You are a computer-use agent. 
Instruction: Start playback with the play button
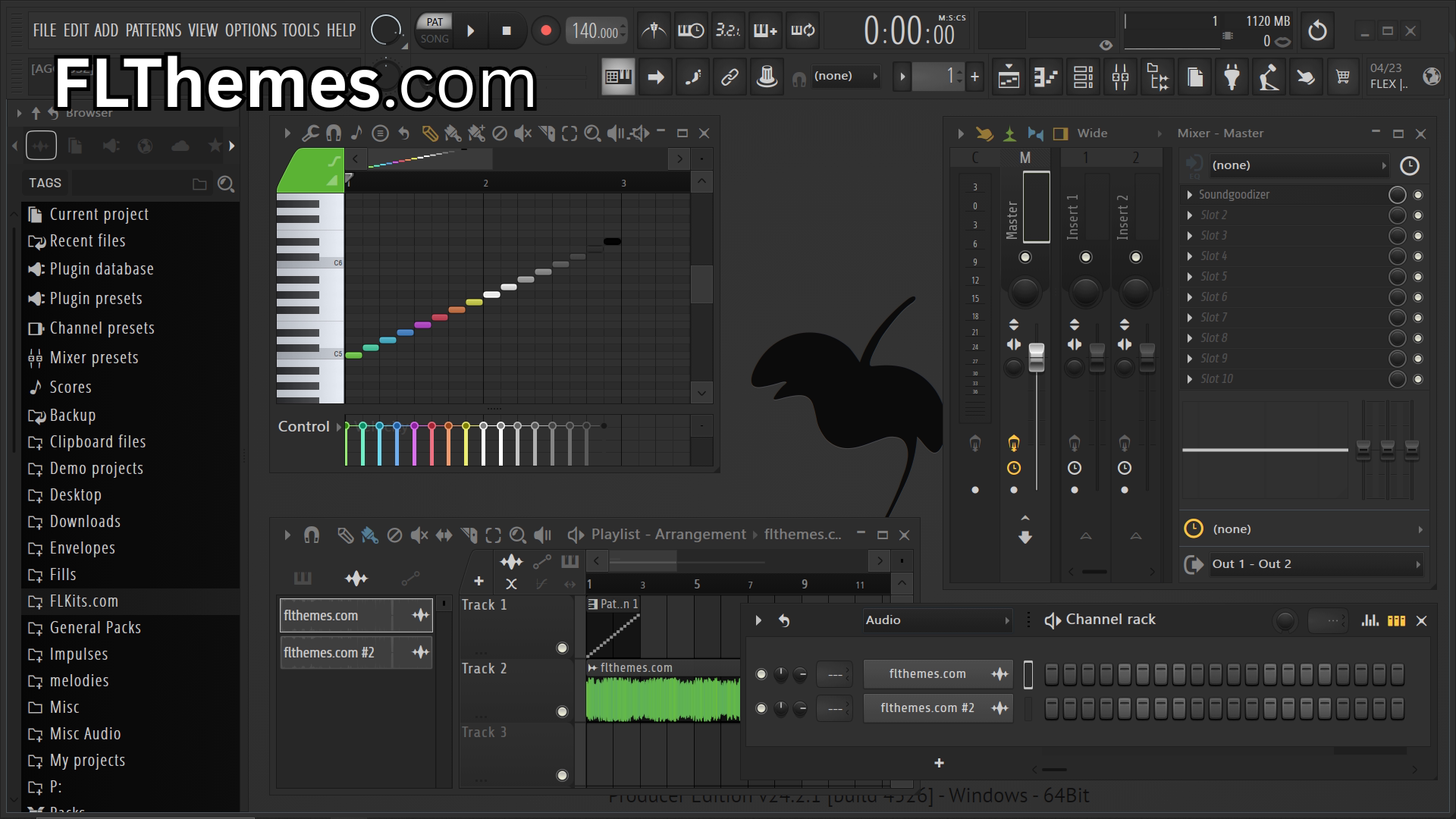coord(471,31)
